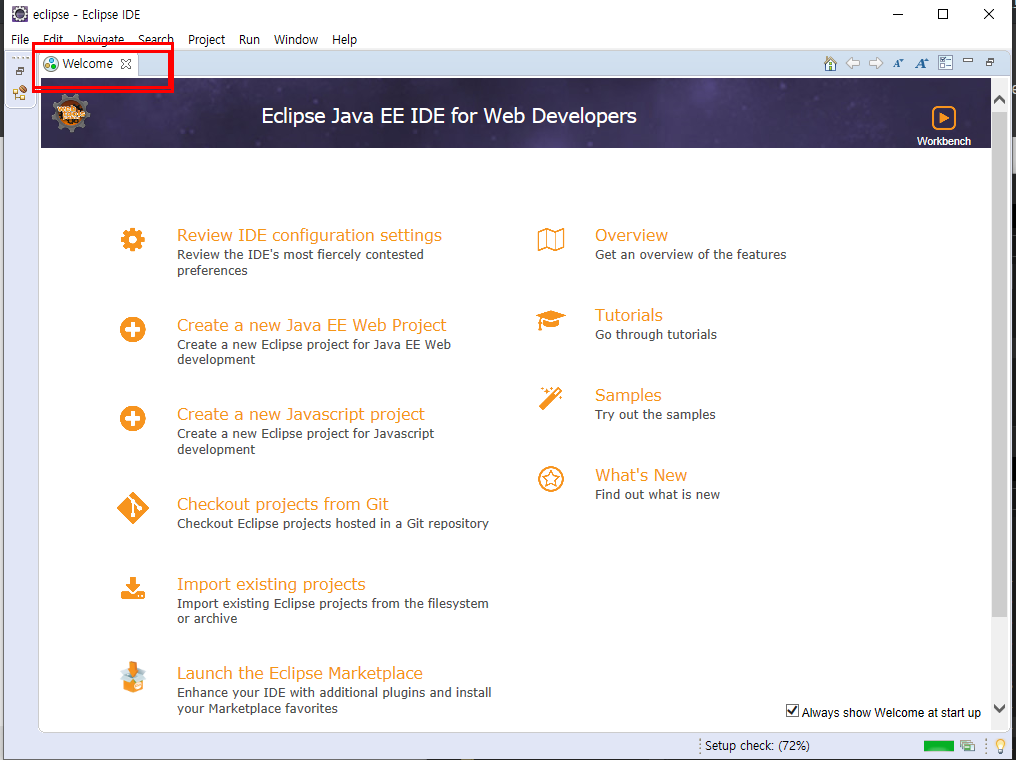This screenshot has width=1016, height=760.
Task: Click the navigate forward arrow in Welcome toolbar
Action: [876, 63]
